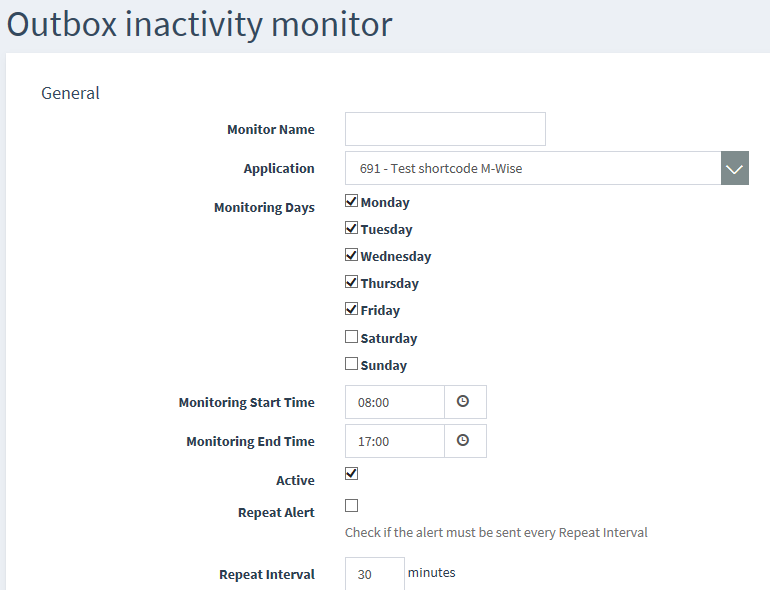Viewport: 770px width, 590px height.
Task: Enable the Repeat Alert checkbox
Action: pos(351,506)
